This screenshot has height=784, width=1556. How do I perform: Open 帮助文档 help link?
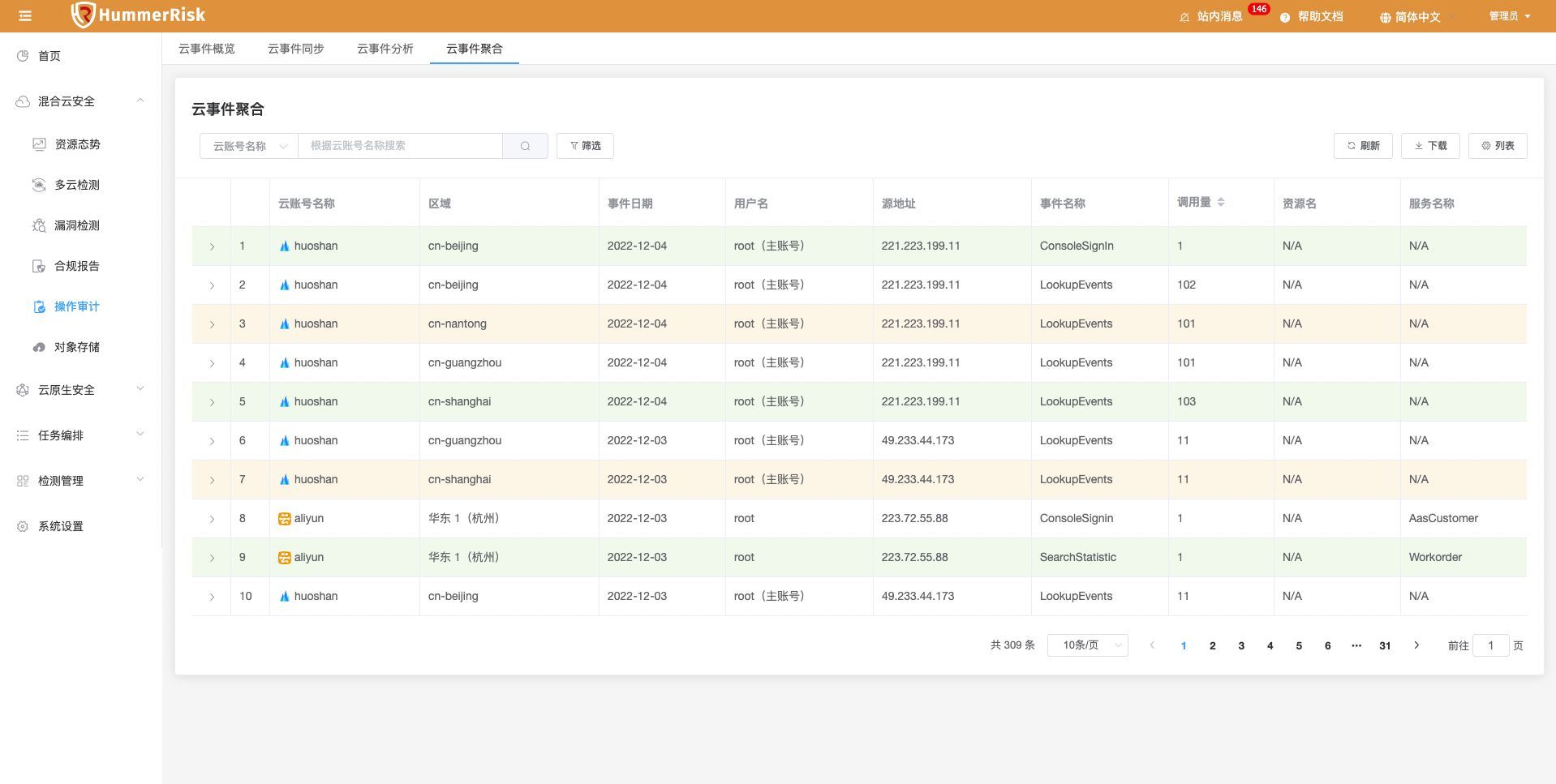click(x=1320, y=17)
